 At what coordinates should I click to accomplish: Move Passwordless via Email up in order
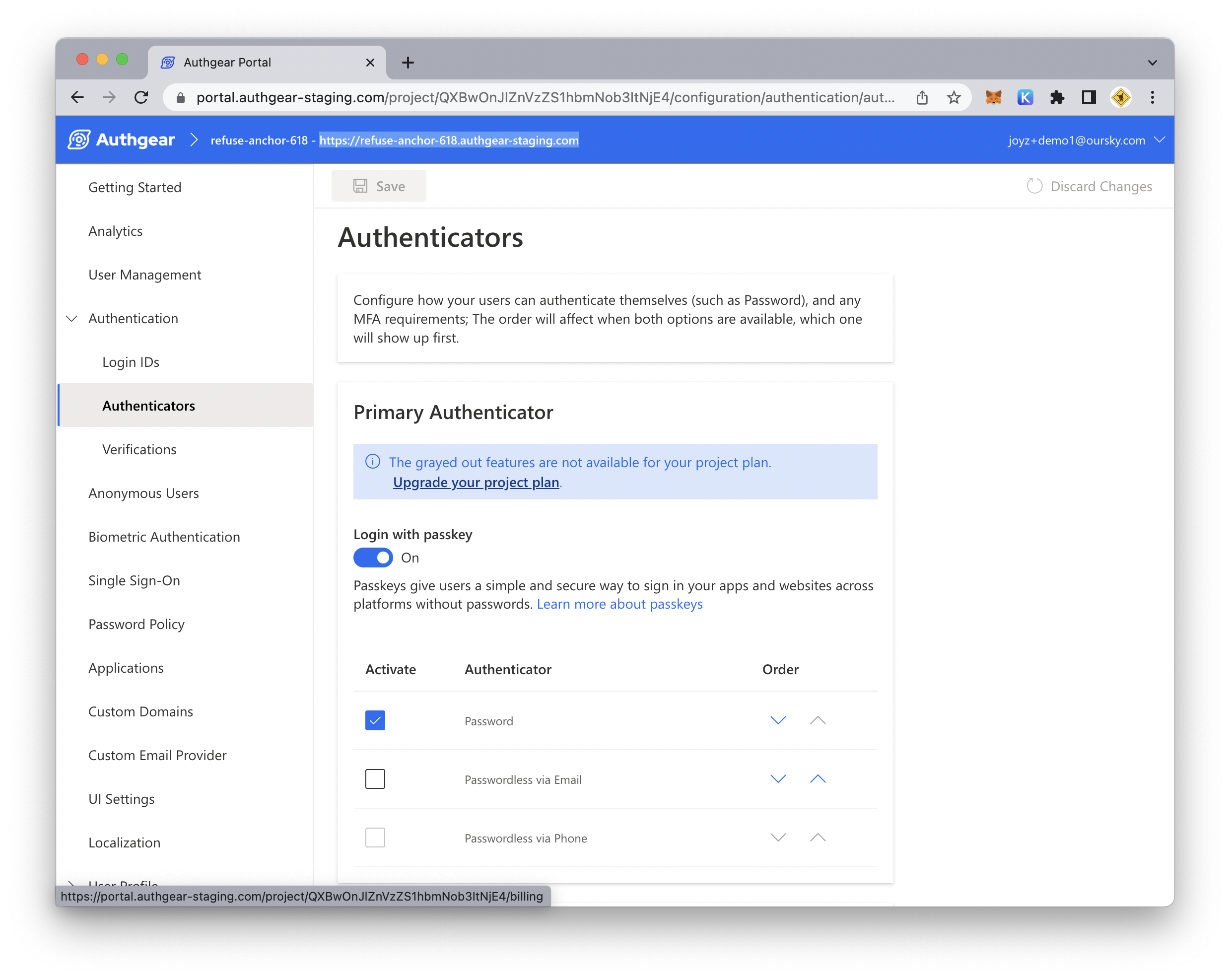click(x=818, y=779)
